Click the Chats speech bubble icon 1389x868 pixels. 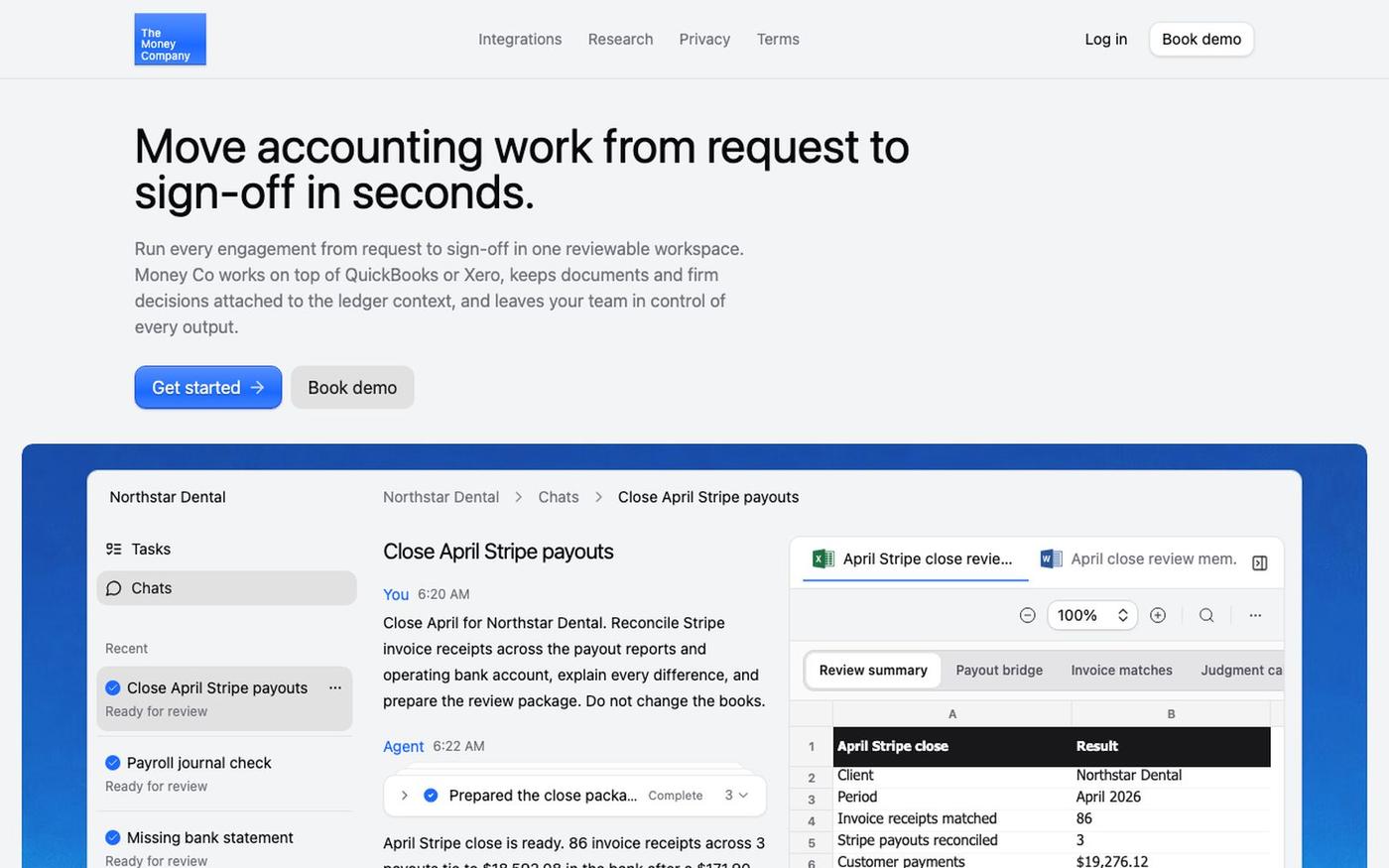(x=114, y=588)
